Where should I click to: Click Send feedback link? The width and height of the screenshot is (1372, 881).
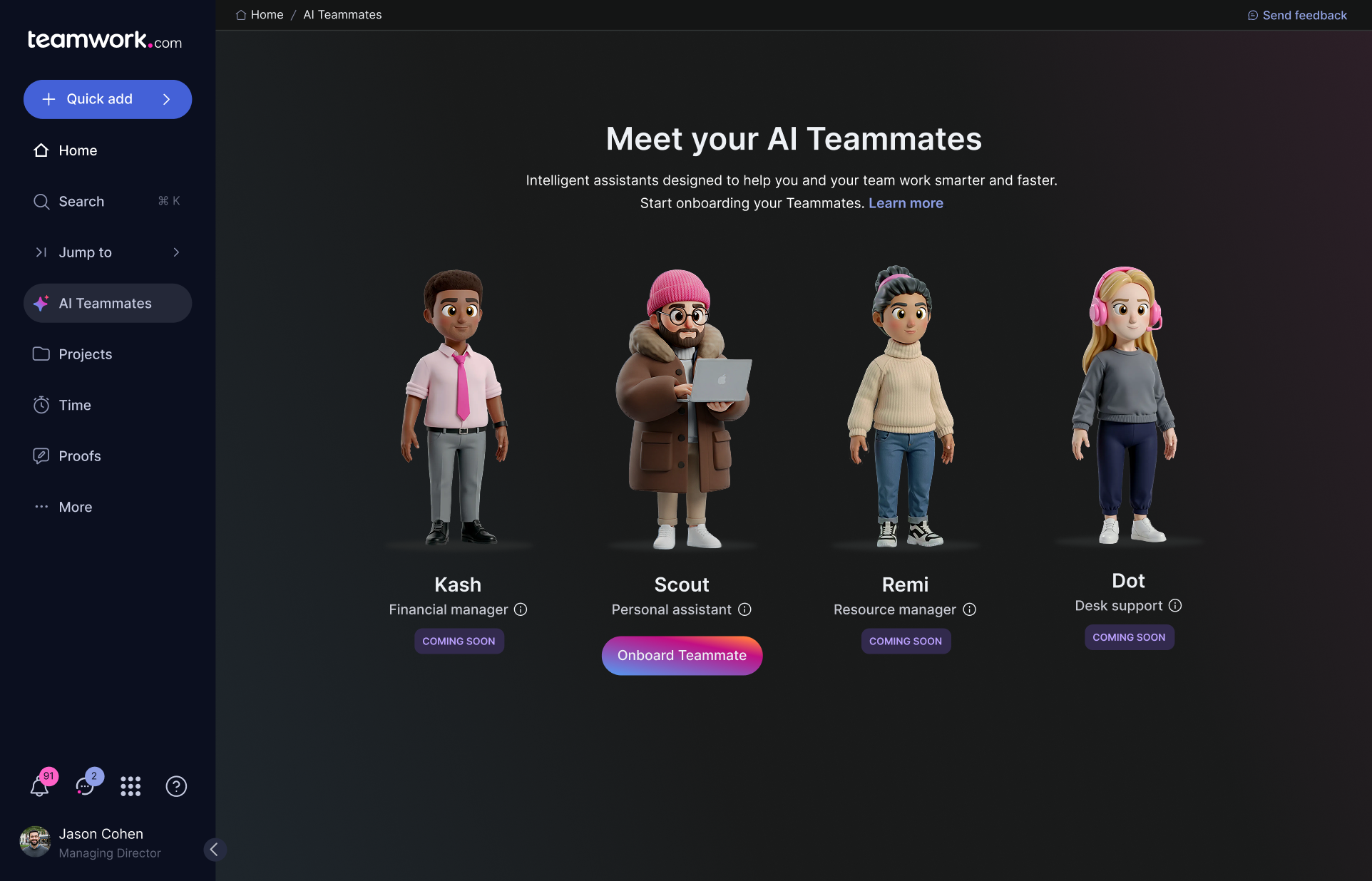point(1304,15)
